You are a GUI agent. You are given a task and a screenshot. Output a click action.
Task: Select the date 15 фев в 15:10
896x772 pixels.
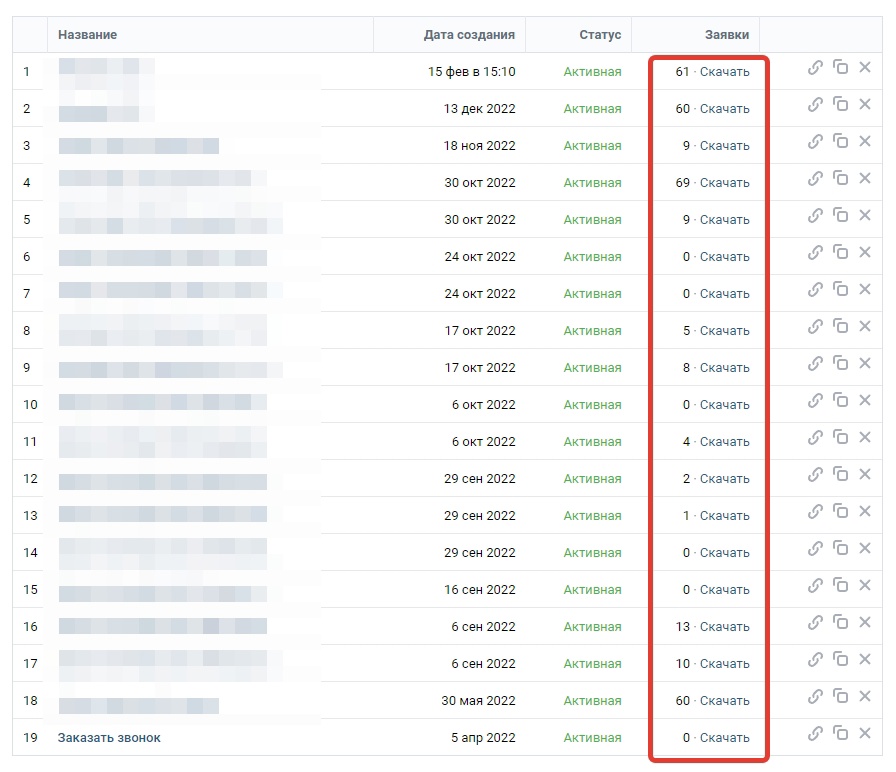click(x=471, y=71)
